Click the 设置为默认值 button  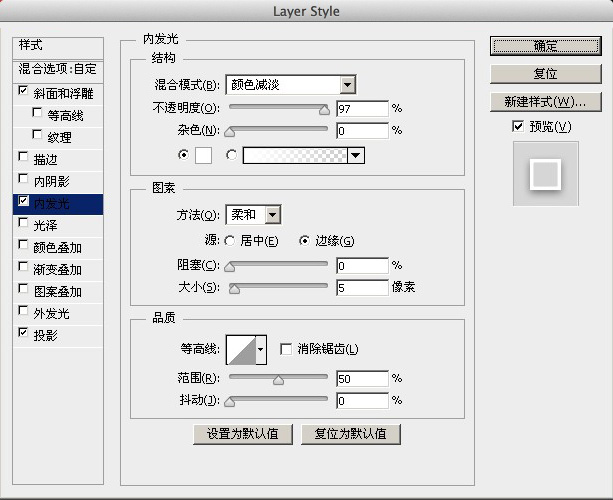[x=243, y=434]
